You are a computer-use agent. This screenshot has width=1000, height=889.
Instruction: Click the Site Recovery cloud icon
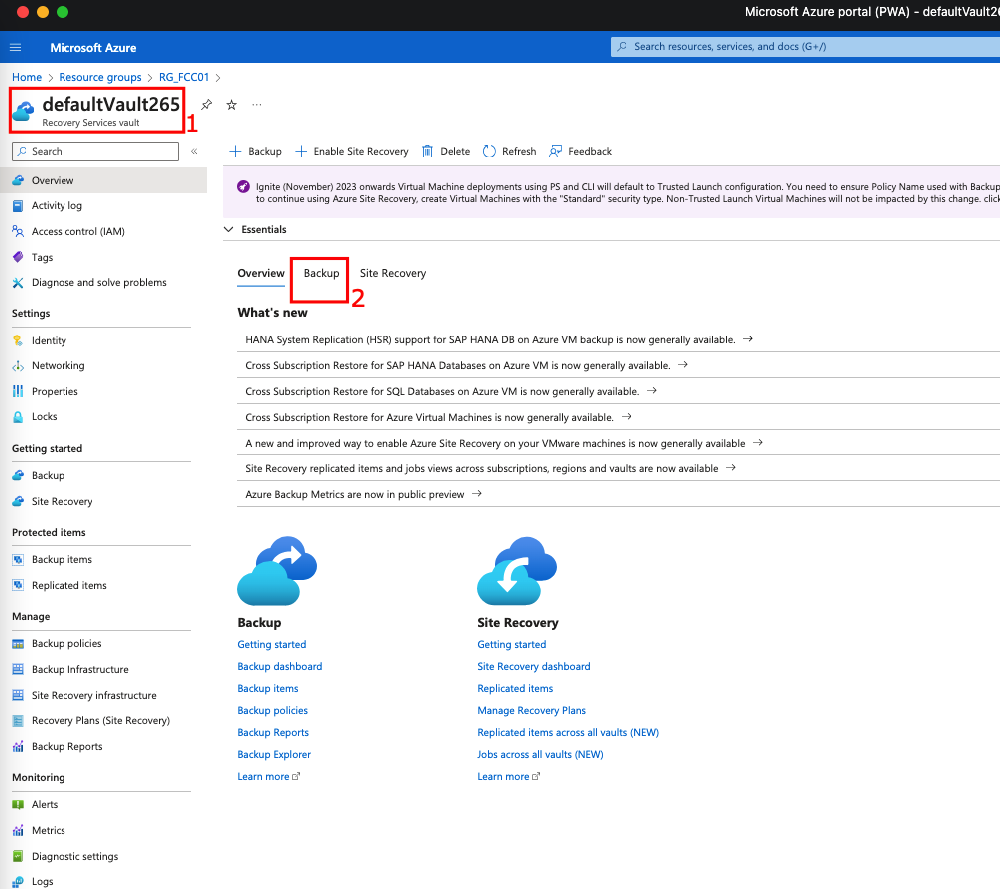click(x=516, y=571)
